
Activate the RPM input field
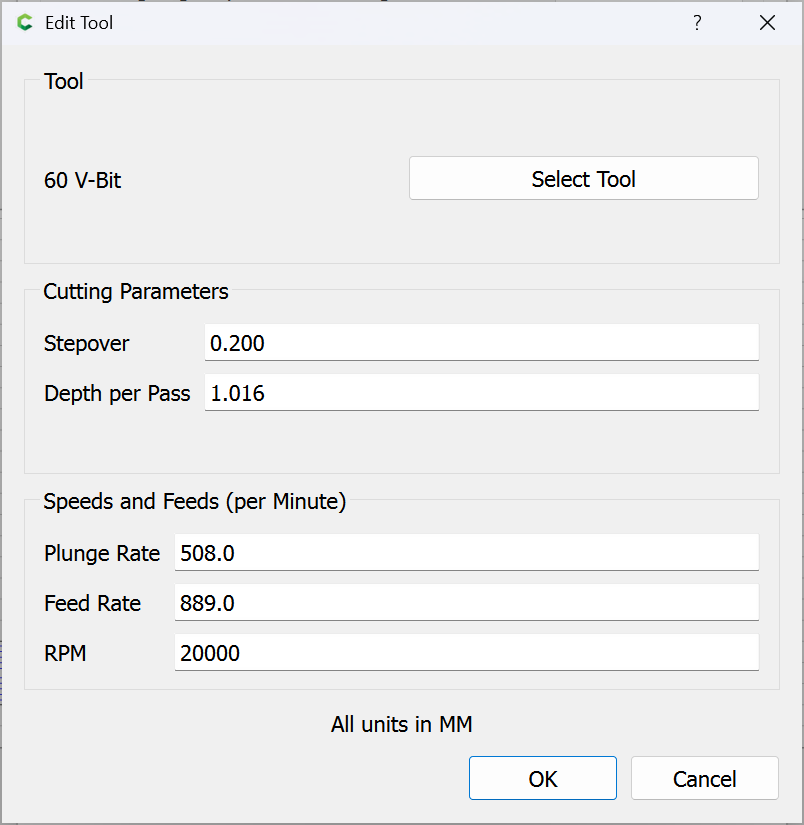pyautogui.click(x=466, y=653)
